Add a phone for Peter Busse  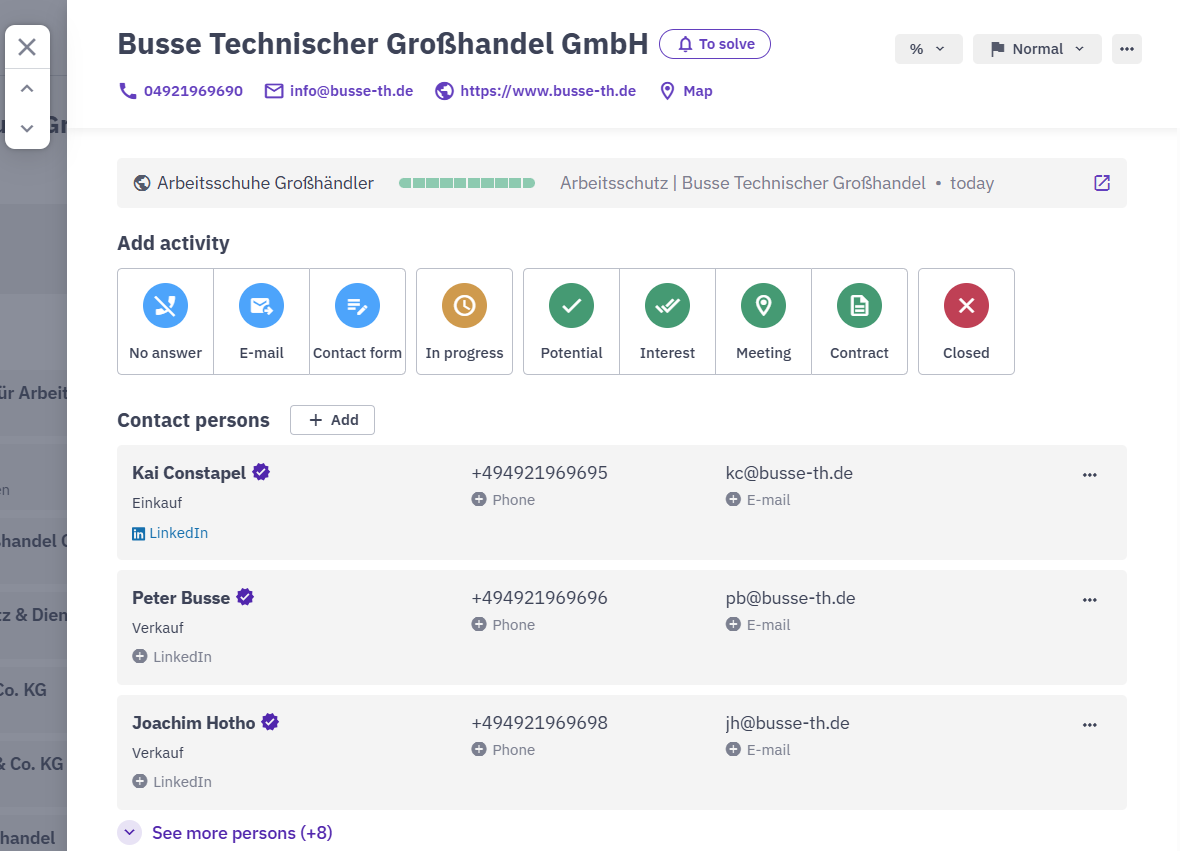coord(503,625)
